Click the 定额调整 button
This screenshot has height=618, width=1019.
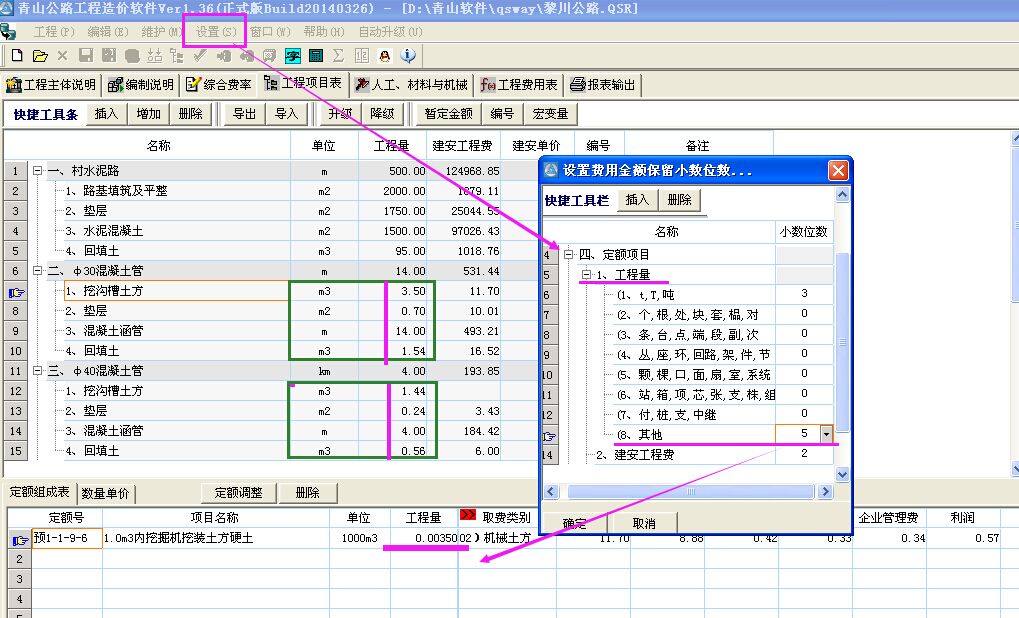click(238, 493)
